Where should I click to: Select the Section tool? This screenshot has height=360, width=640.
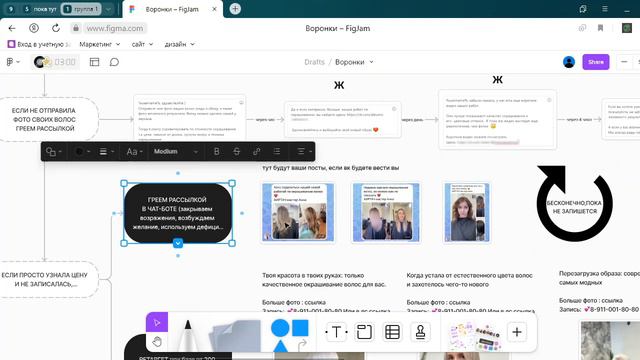click(x=364, y=332)
